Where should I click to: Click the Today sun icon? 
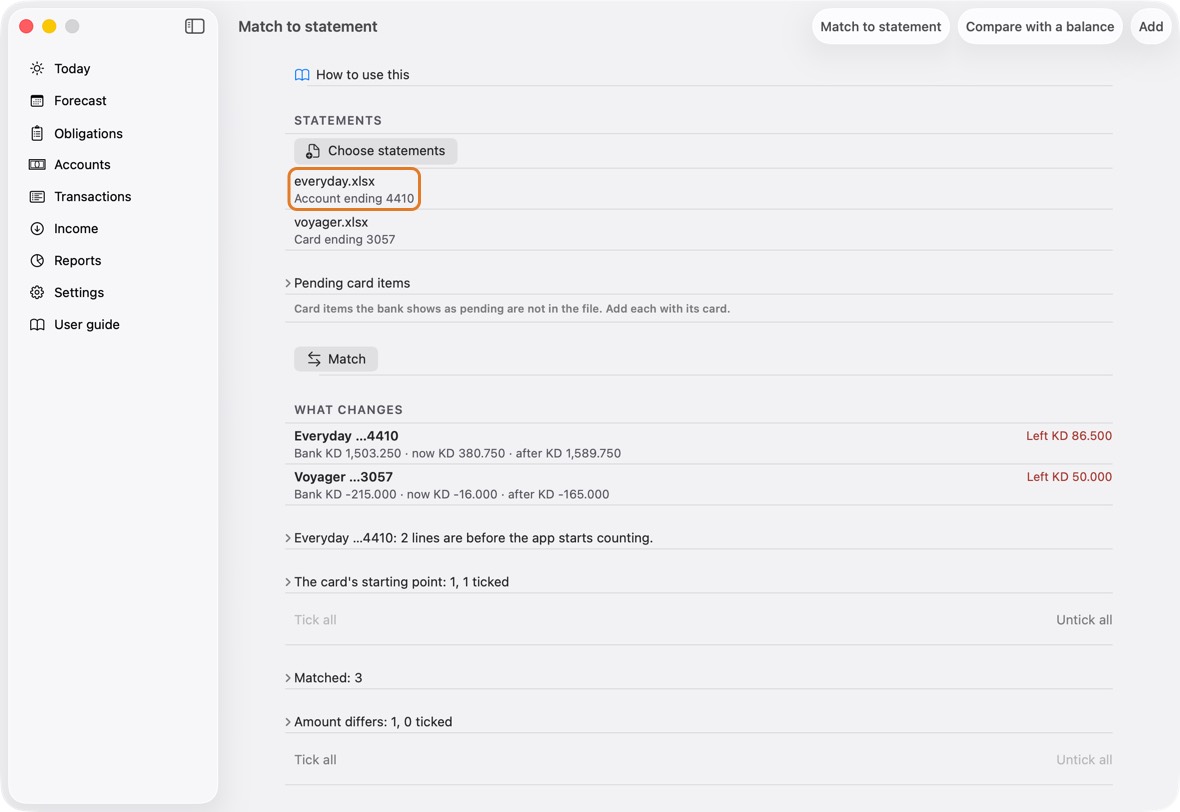[x=37, y=68]
